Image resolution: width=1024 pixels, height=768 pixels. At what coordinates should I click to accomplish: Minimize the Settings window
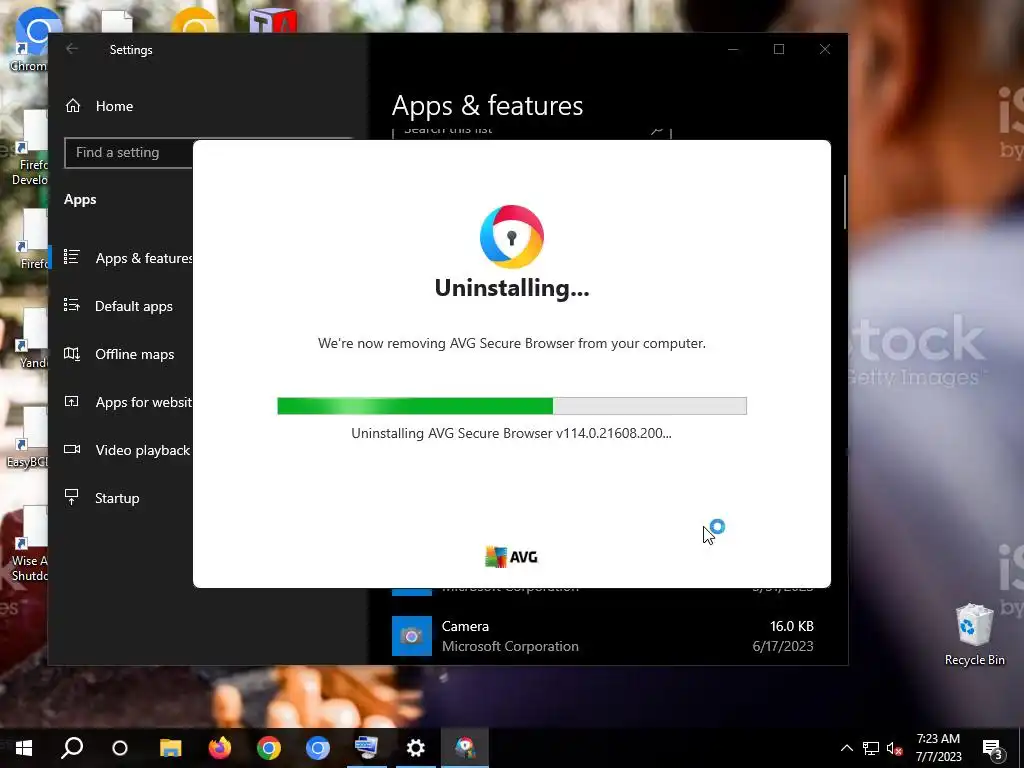click(x=733, y=49)
